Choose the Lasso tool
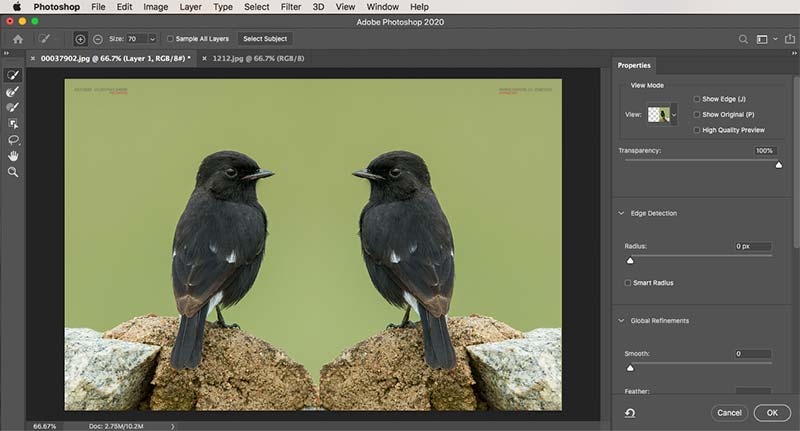 pos(13,140)
